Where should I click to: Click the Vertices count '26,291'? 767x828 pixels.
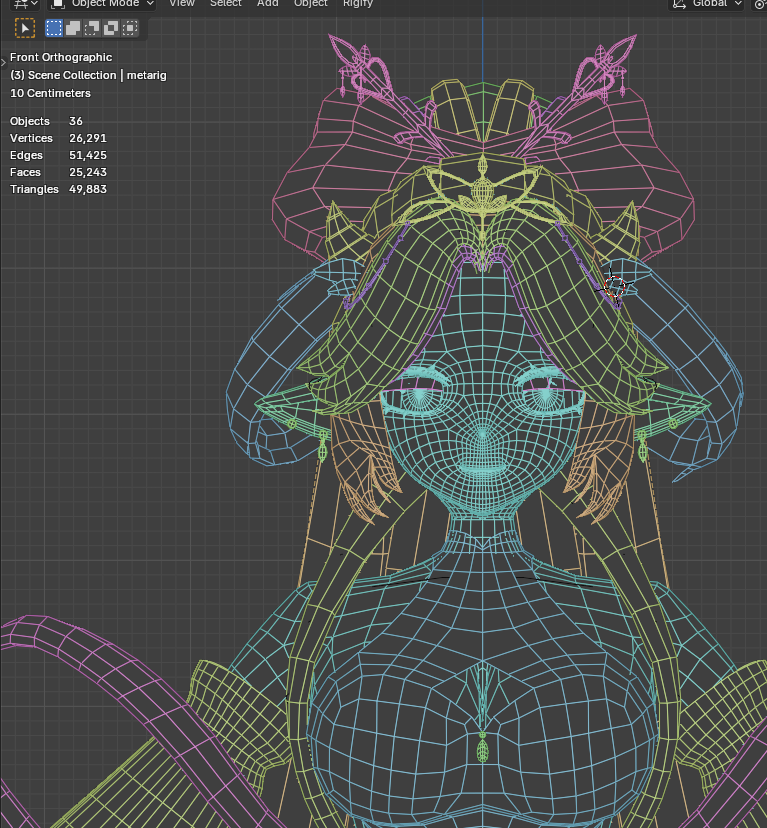point(88,138)
